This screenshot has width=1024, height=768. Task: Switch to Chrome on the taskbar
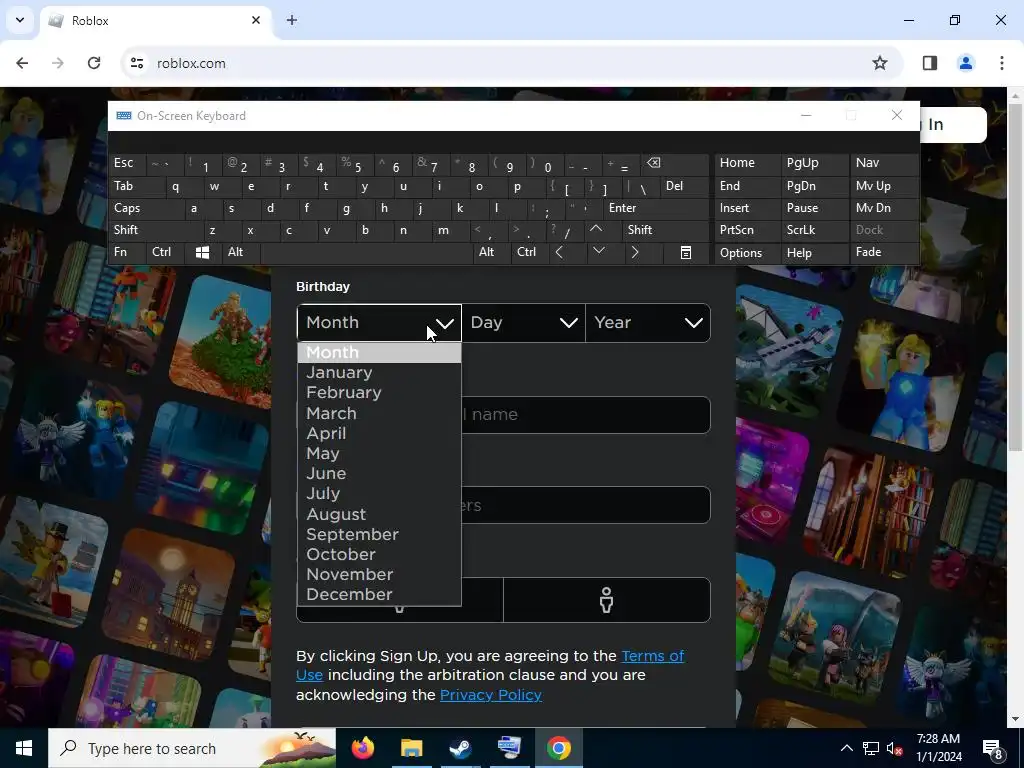559,748
